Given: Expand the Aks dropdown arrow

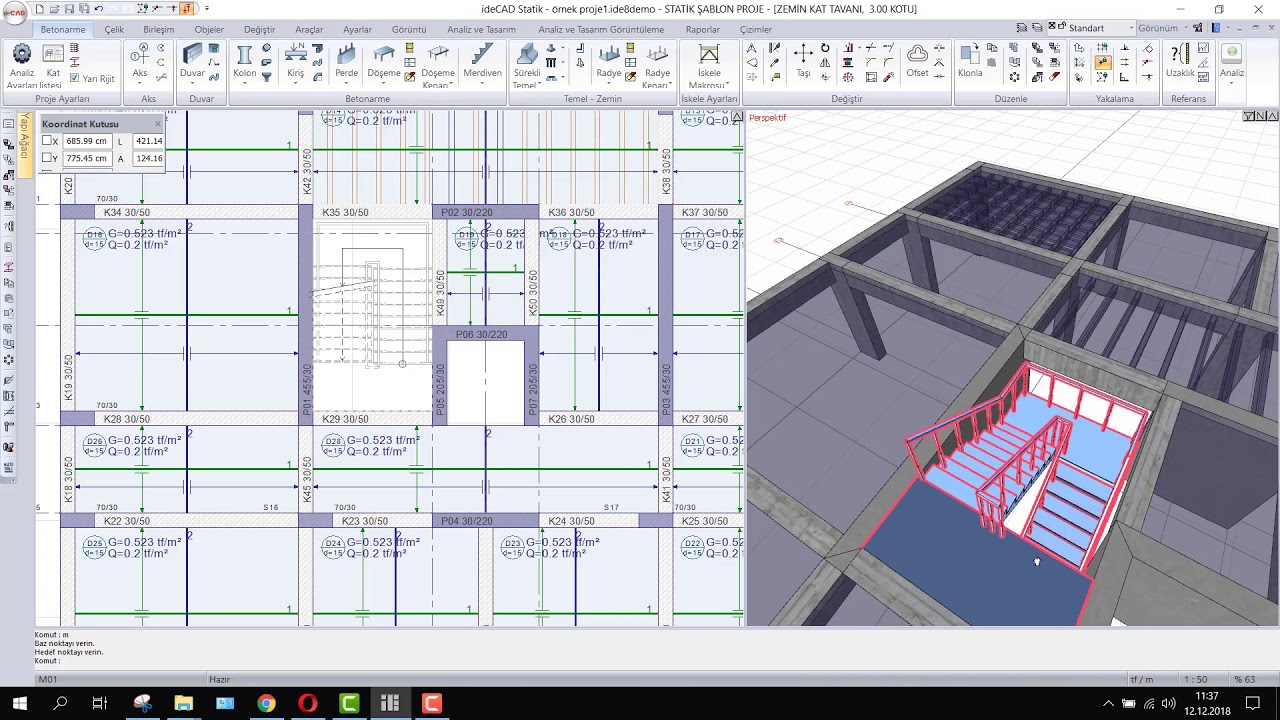Looking at the screenshot, I should click(140, 85).
